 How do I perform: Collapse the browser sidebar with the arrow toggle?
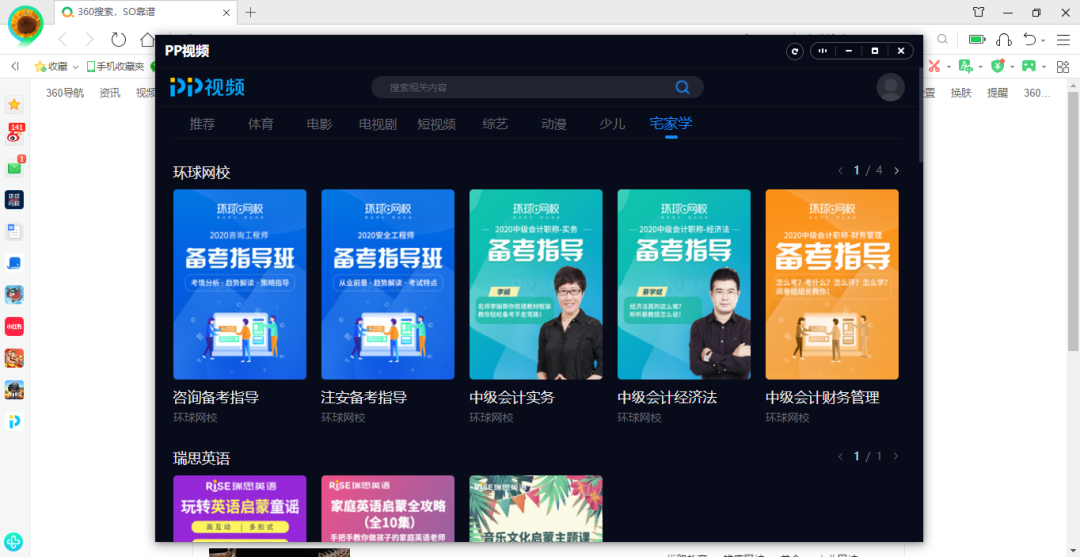click(14, 66)
